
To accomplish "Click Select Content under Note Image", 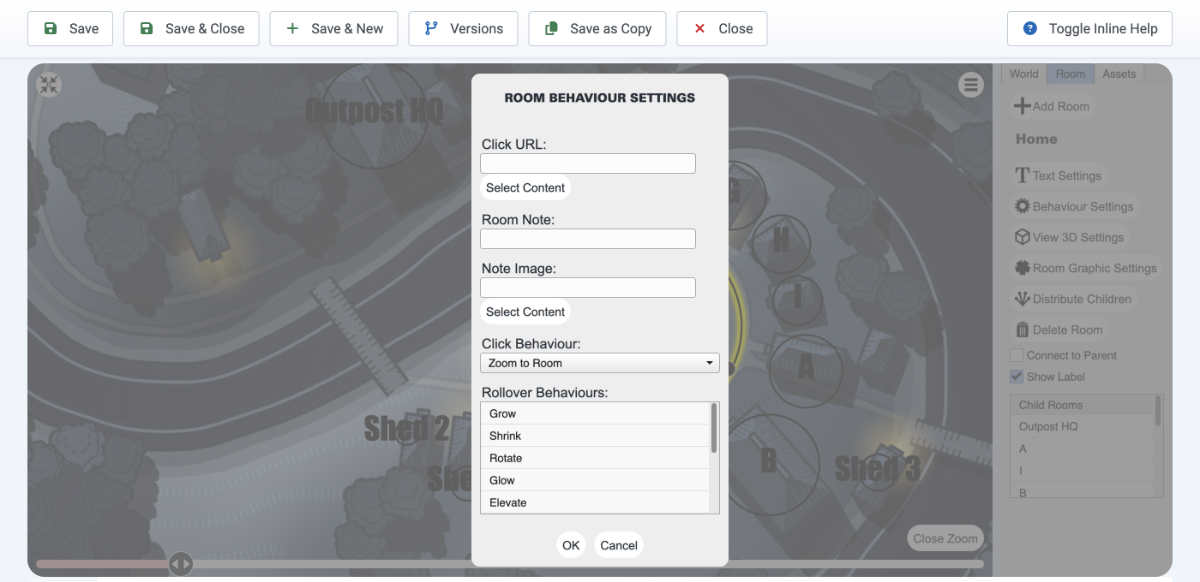I will (x=525, y=312).
